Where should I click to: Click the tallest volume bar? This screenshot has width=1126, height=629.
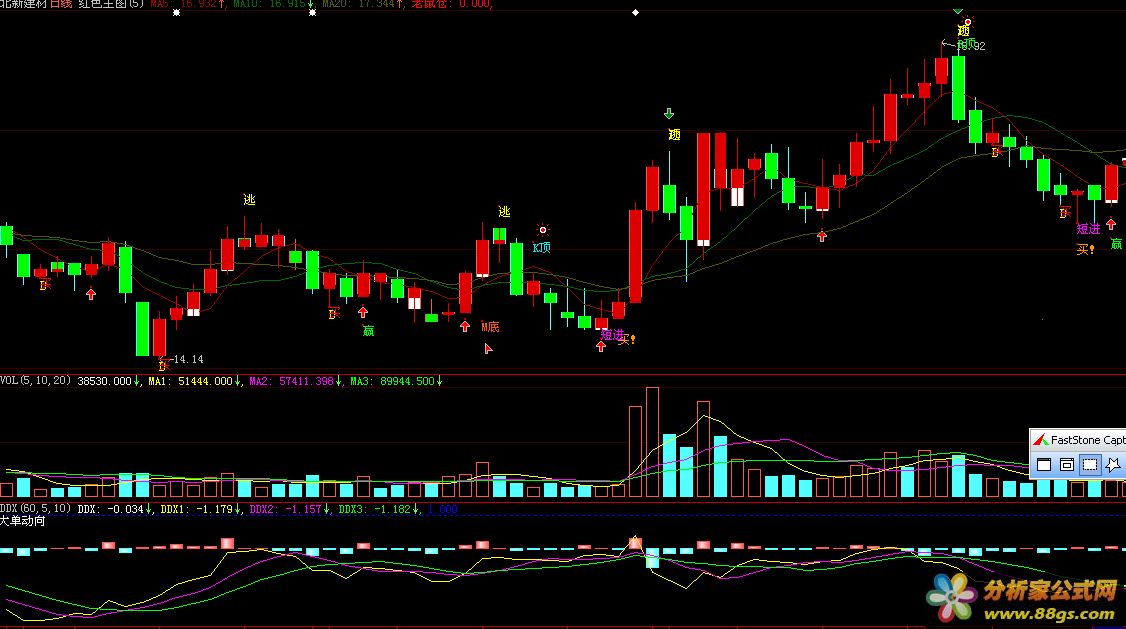point(652,442)
